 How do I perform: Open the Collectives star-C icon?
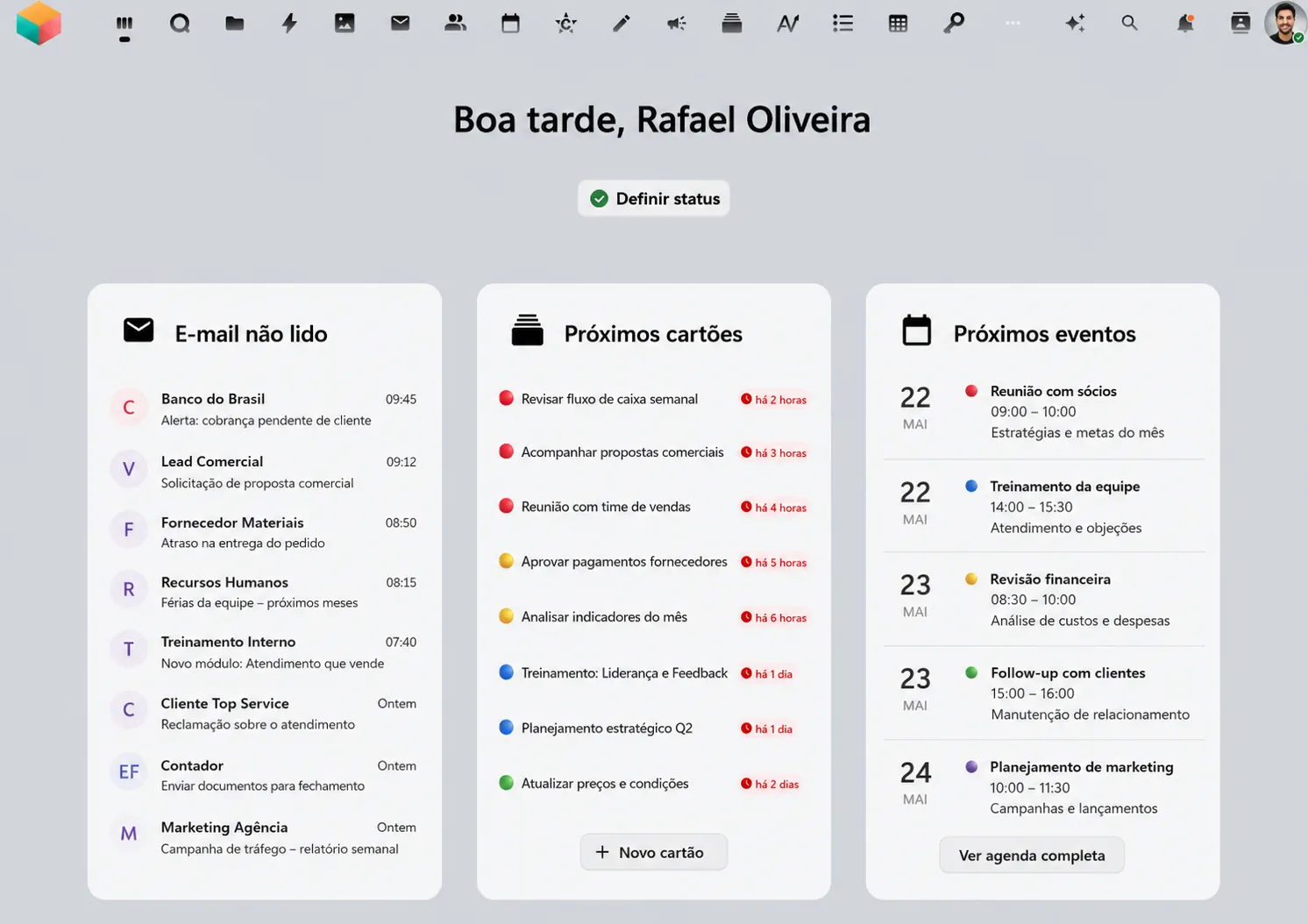pos(566,24)
